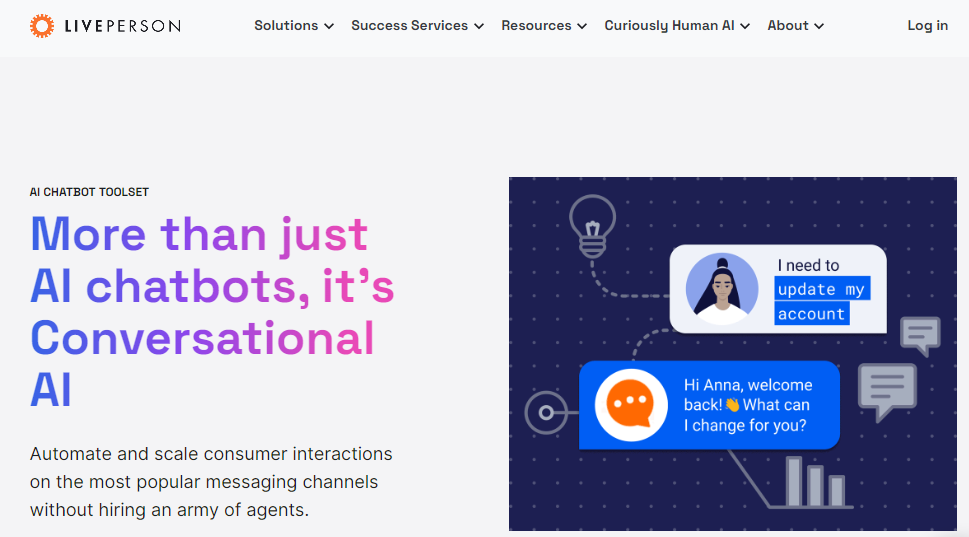Expand the About chevron arrow

tap(819, 27)
